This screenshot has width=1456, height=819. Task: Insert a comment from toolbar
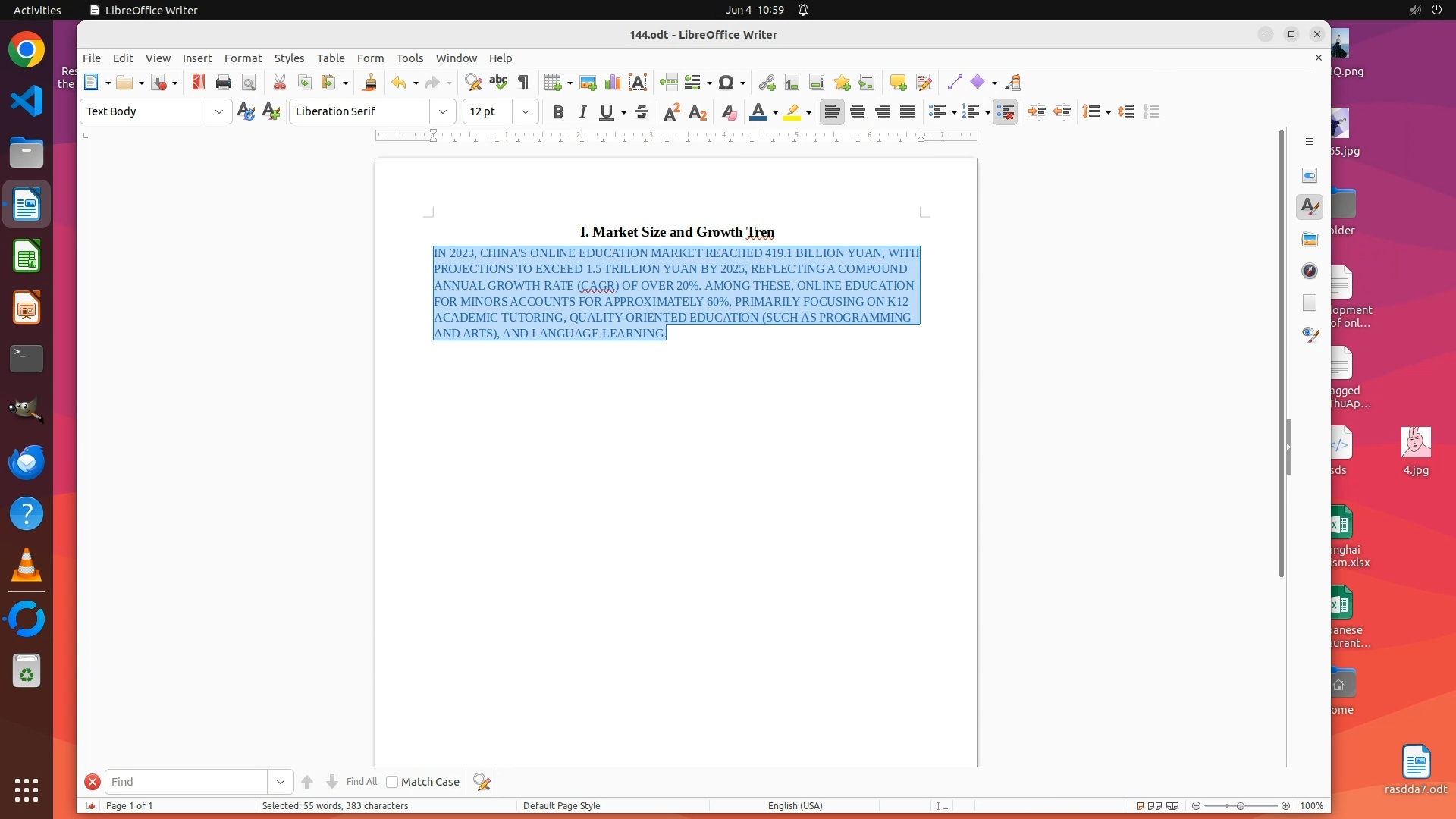(898, 83)
